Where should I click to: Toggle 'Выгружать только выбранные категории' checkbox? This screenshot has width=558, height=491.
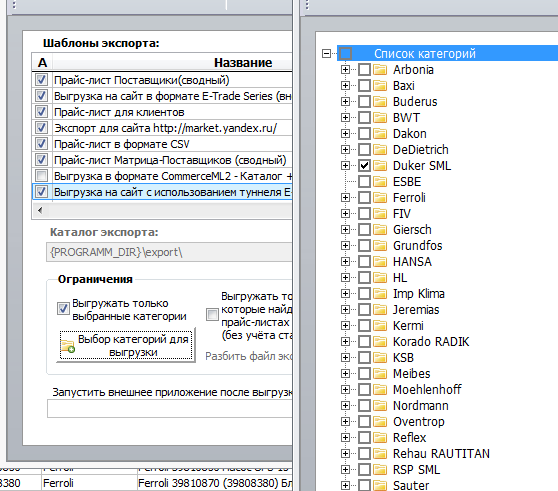63,308
